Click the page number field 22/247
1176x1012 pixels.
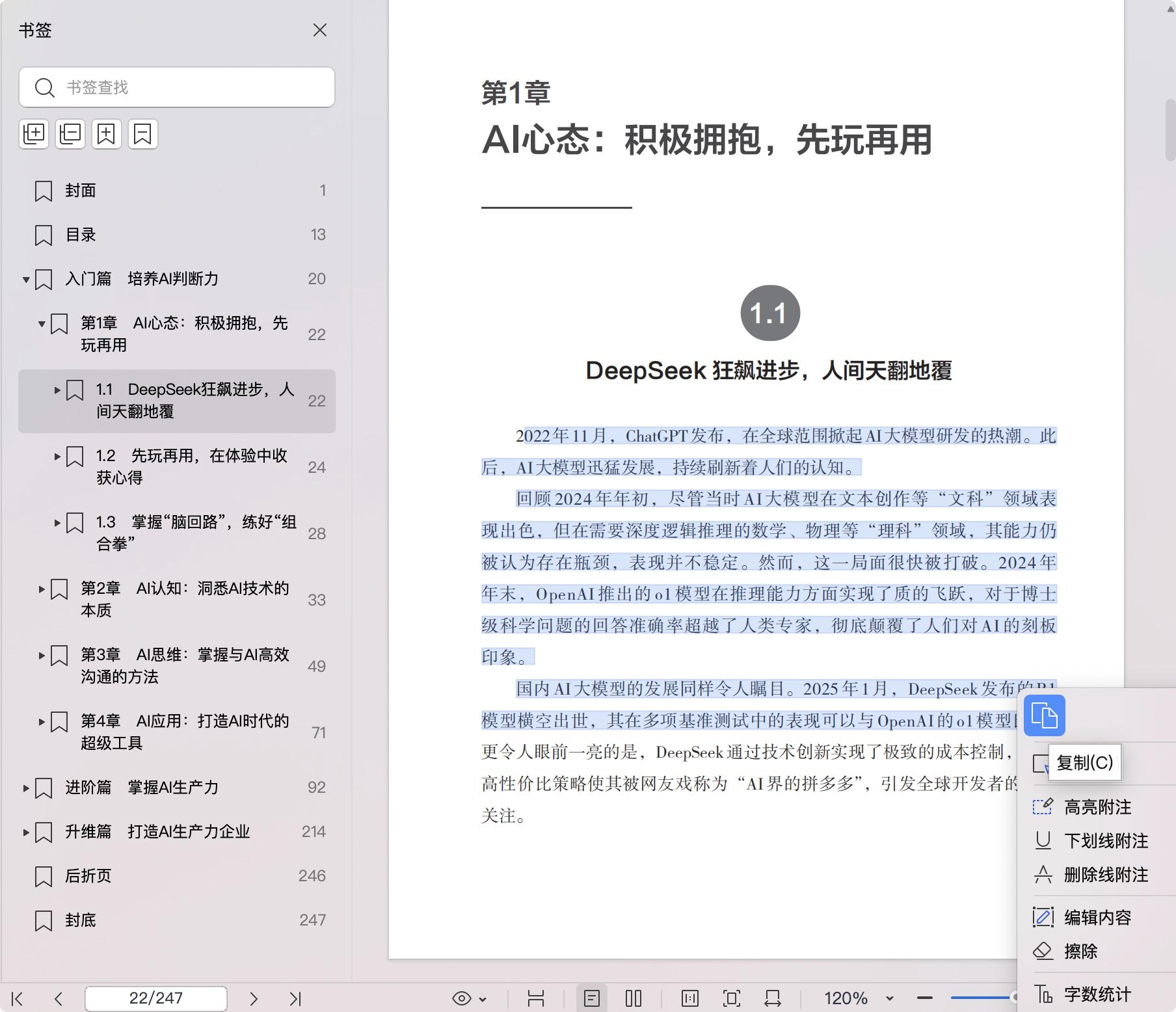[x=156, y=998]
